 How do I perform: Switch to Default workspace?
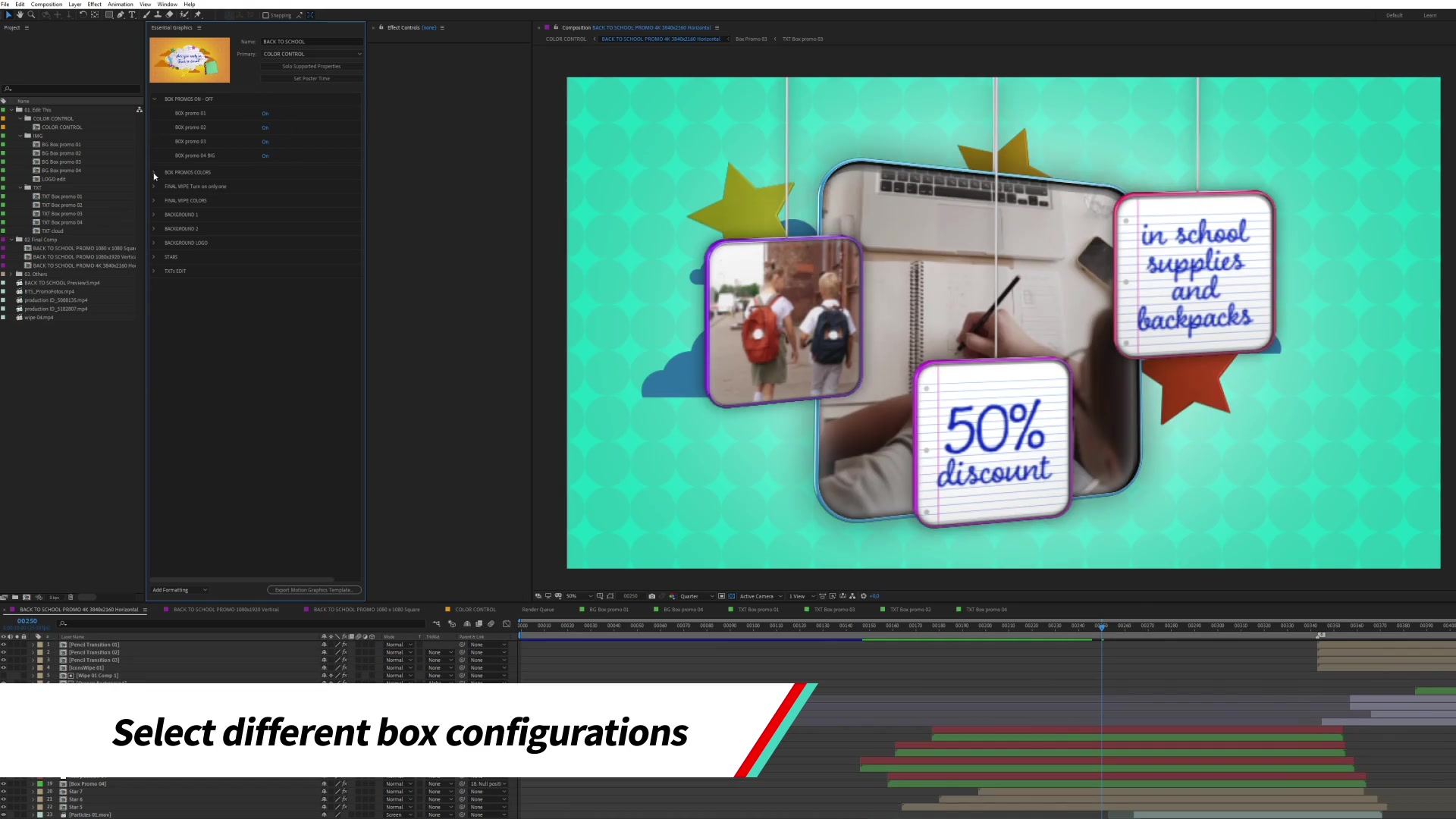[1395, 15]
